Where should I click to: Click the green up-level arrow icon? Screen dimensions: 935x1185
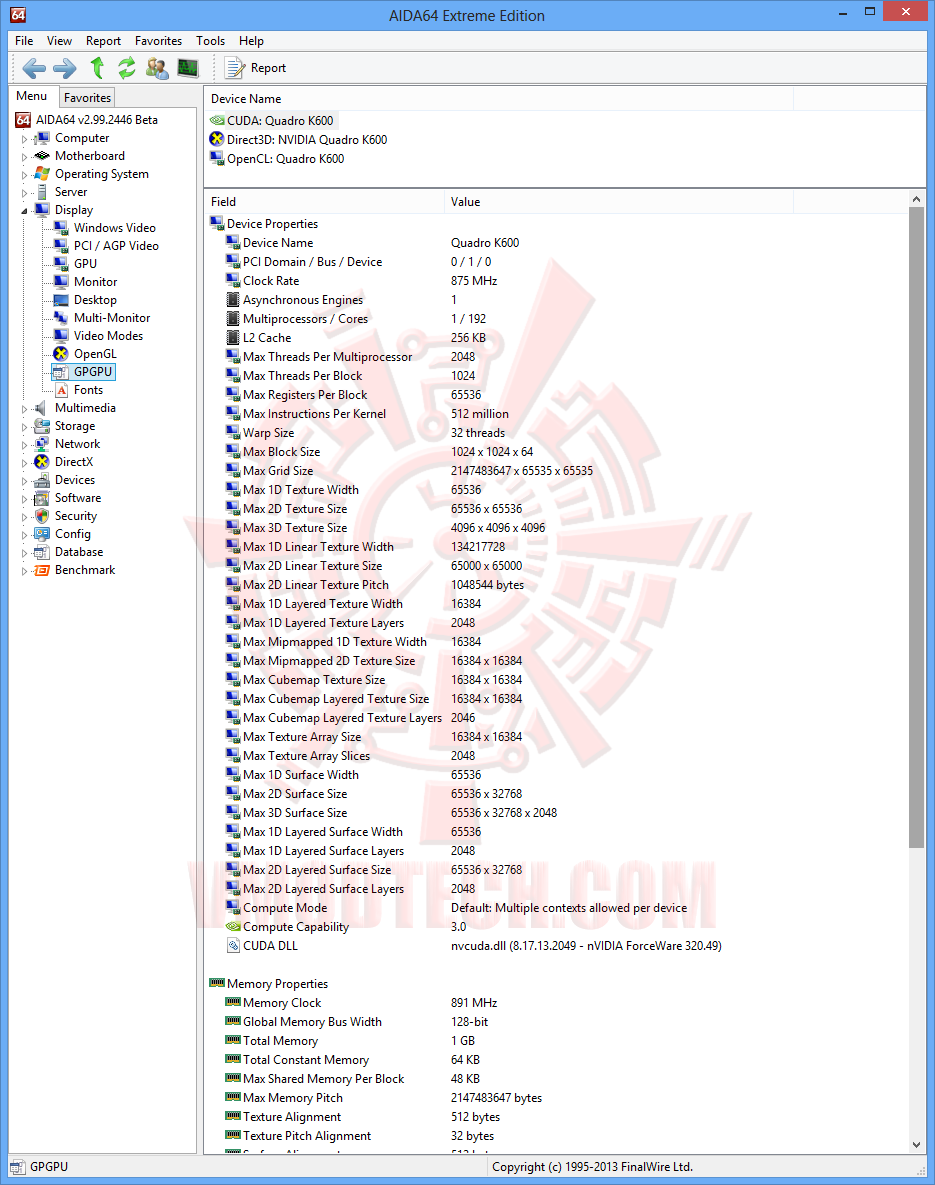[x=97, y=68]
